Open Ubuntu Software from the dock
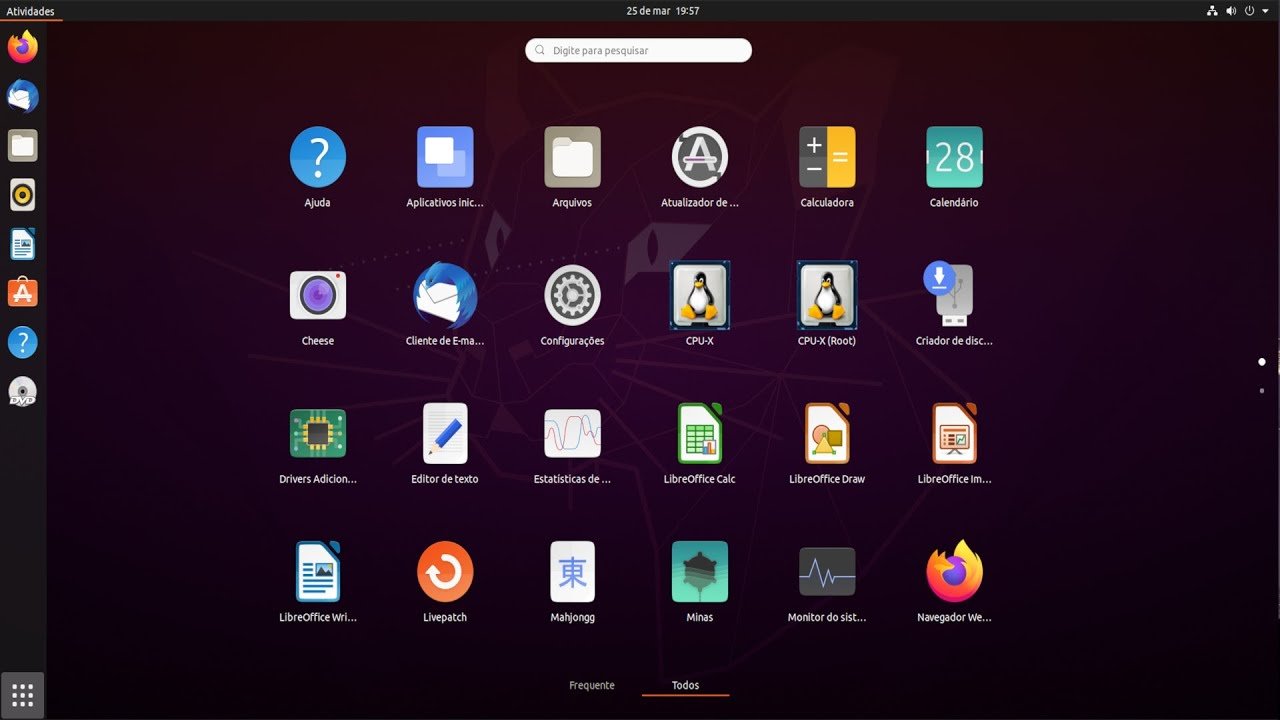Image resolution: width=1280 pixels, height=720 pixels. (x=23, y=293)
